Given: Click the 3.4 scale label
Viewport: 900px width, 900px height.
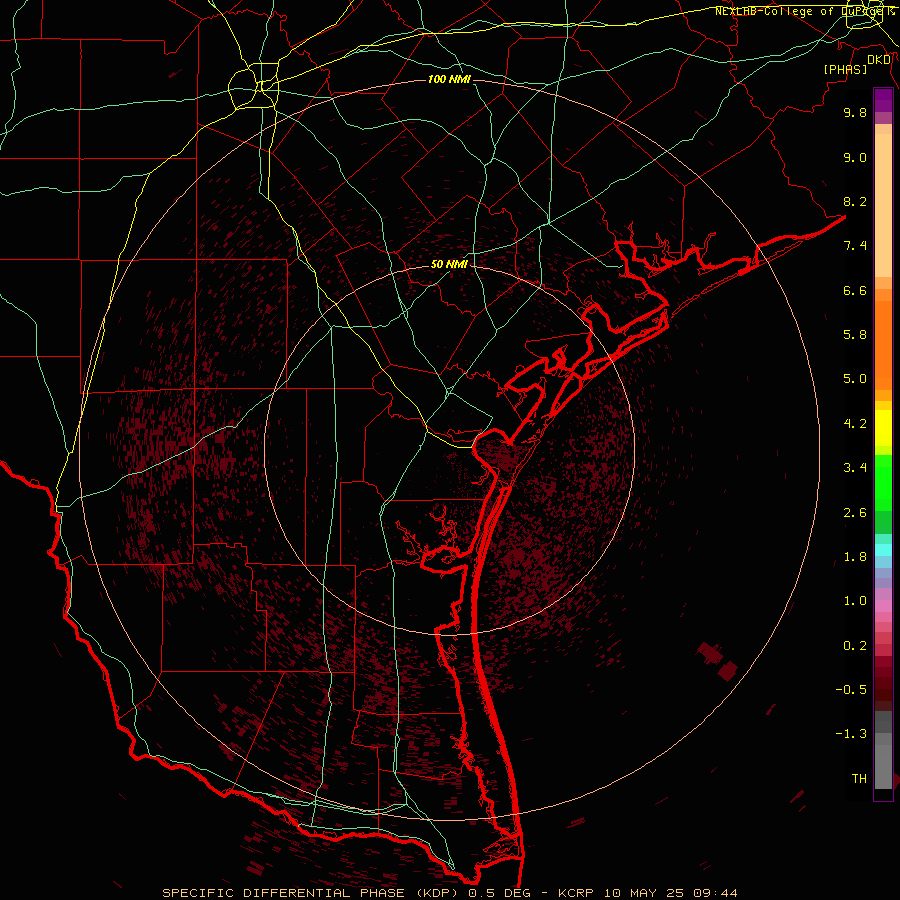Looking at the screenshot, I should [855, 468].
